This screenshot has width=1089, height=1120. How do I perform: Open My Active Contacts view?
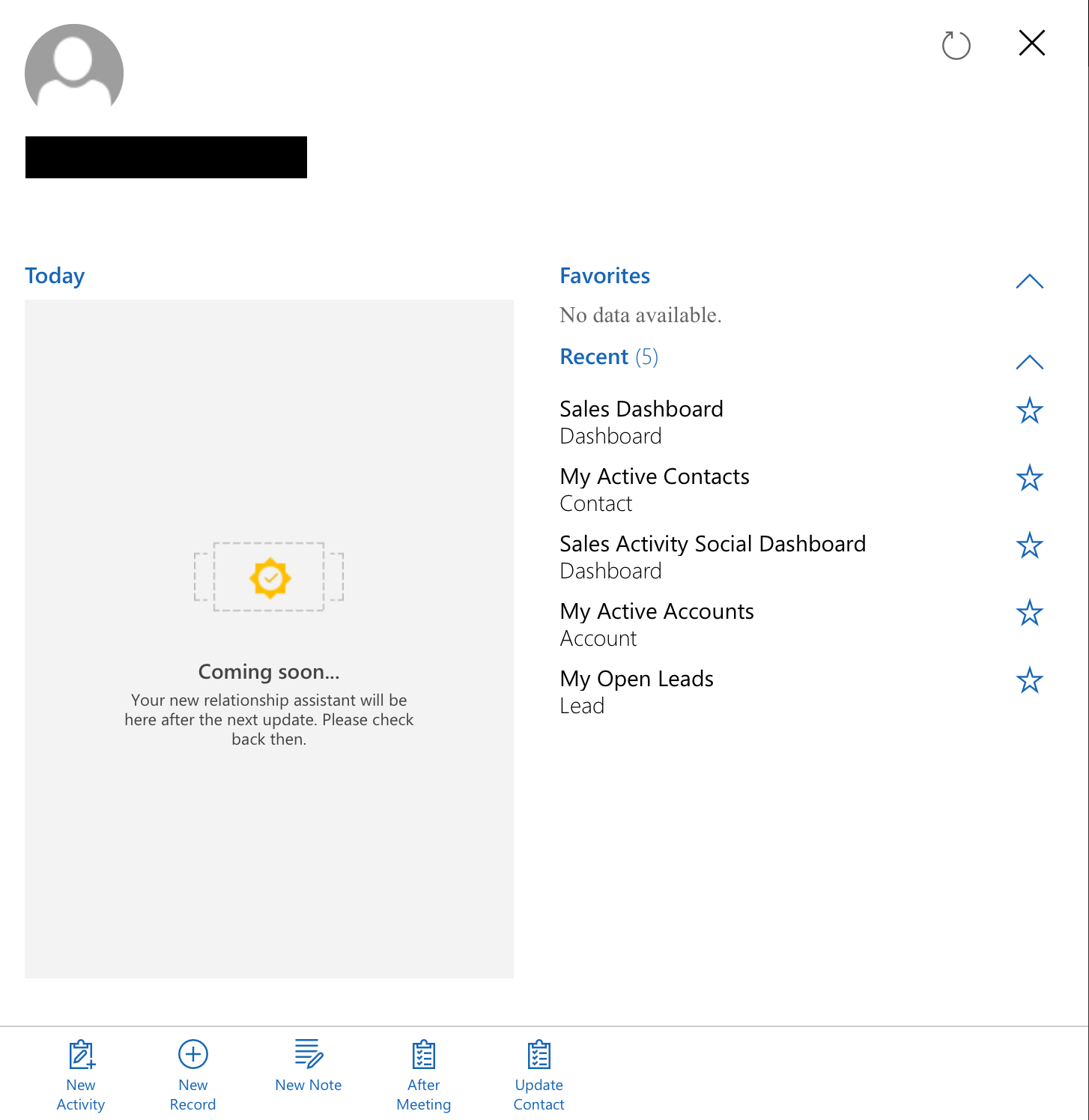point(655,489)
